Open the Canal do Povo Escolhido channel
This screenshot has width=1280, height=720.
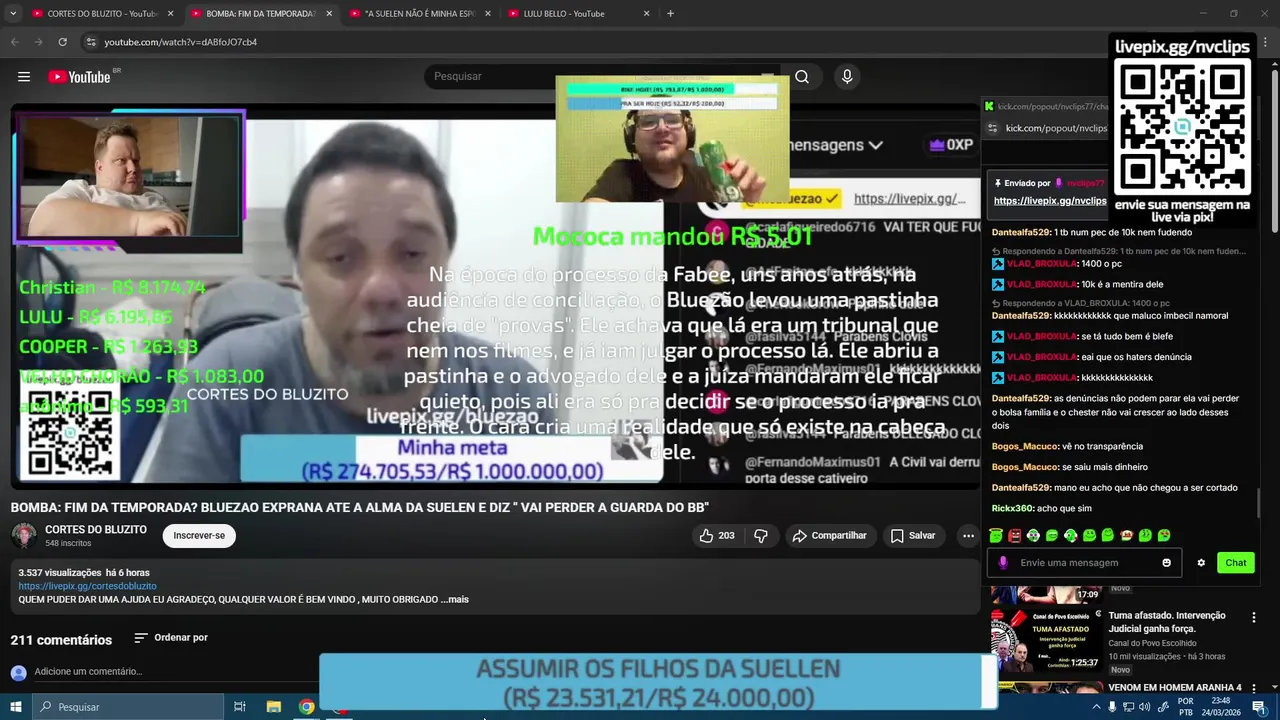(1152, 643)
